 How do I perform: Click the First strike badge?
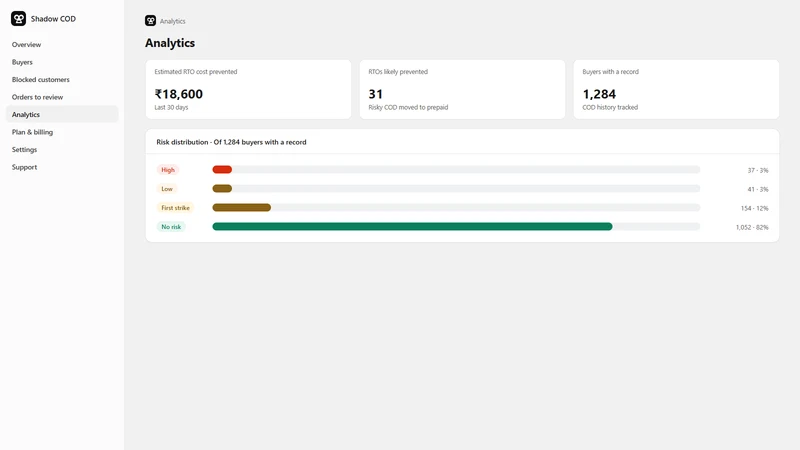(x=176, y=208)
